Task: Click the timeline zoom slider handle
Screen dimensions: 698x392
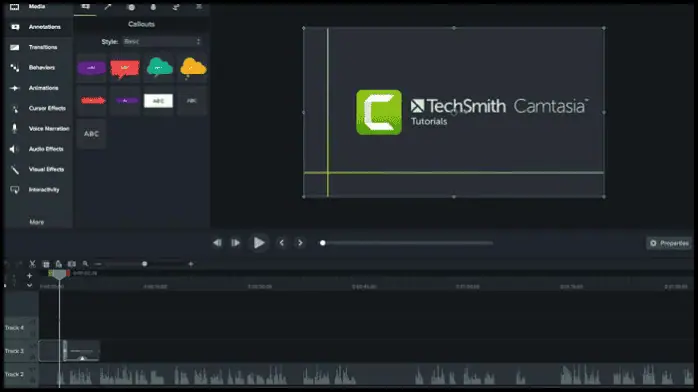Action: 144,264
